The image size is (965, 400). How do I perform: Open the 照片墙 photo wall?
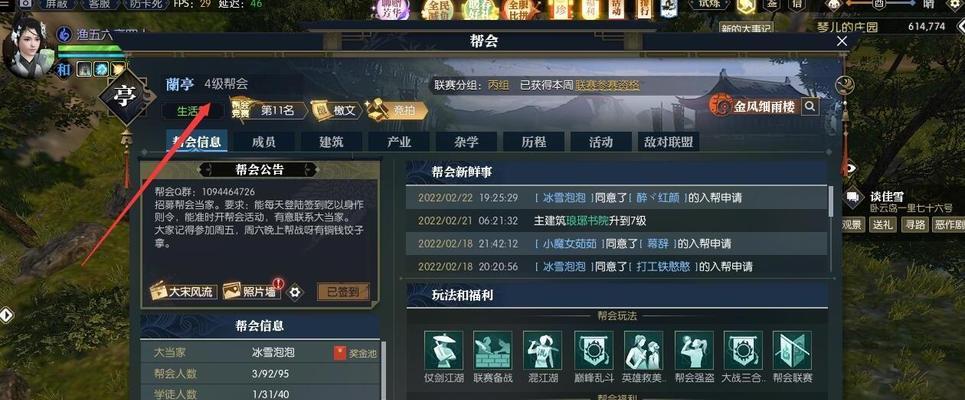pyautogui.click(x=252, y=291)
